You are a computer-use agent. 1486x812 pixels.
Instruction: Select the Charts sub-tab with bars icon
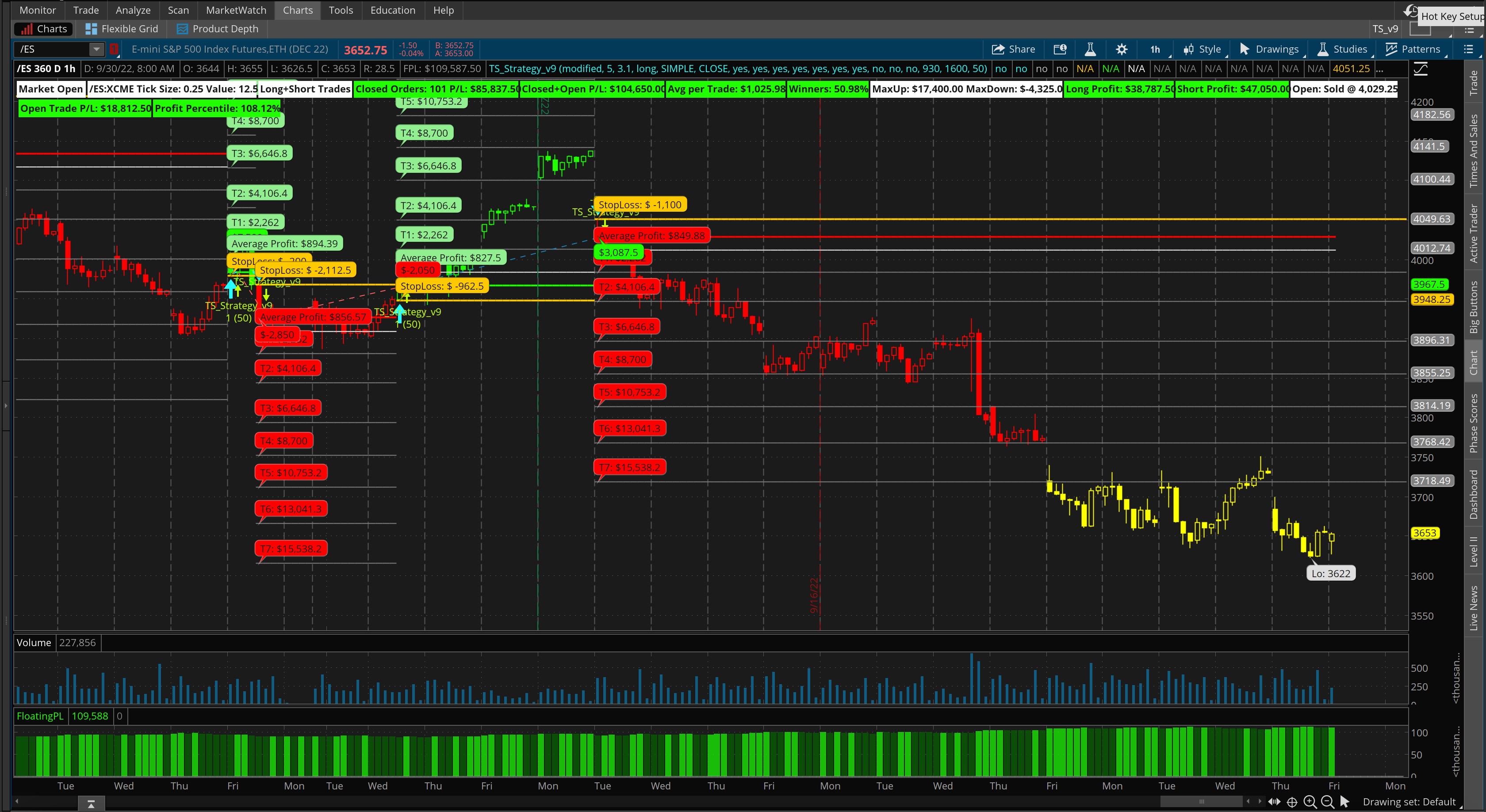point(44,29)
